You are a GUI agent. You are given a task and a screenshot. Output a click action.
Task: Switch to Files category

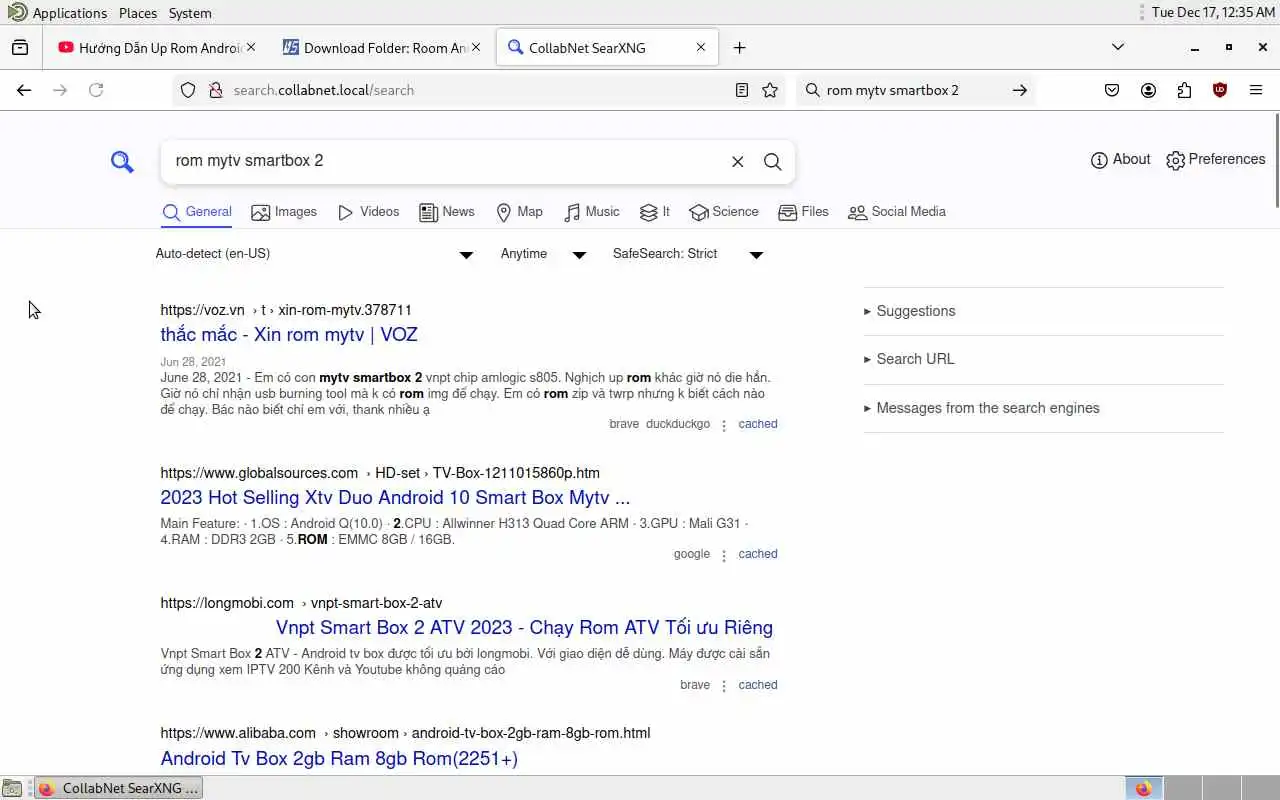803,212
